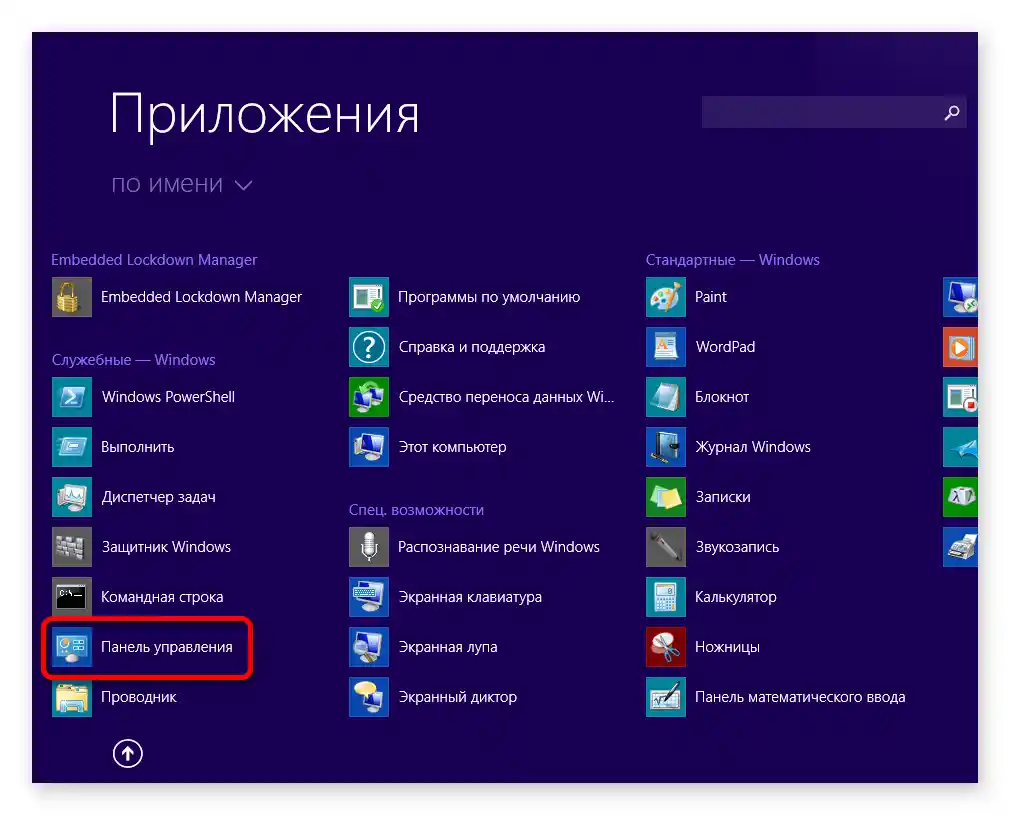The height and width of the screenshot is (815, 1010).
Task: Click the 'Экранная клавиатура' text label
Action: pos(470,597)
